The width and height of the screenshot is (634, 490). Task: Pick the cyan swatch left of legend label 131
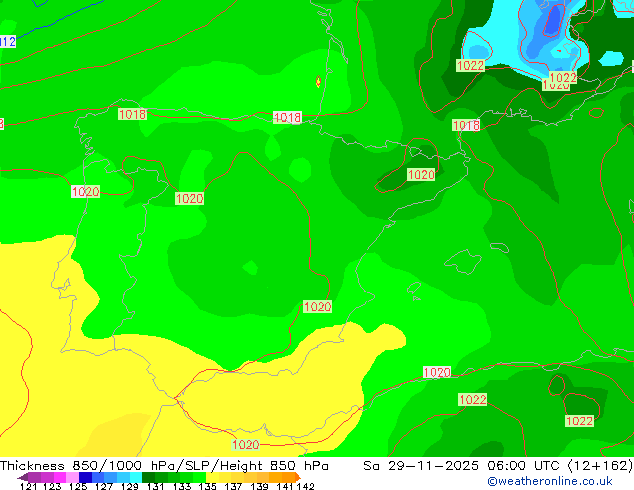pyautogui.click(x=136, y=477)
